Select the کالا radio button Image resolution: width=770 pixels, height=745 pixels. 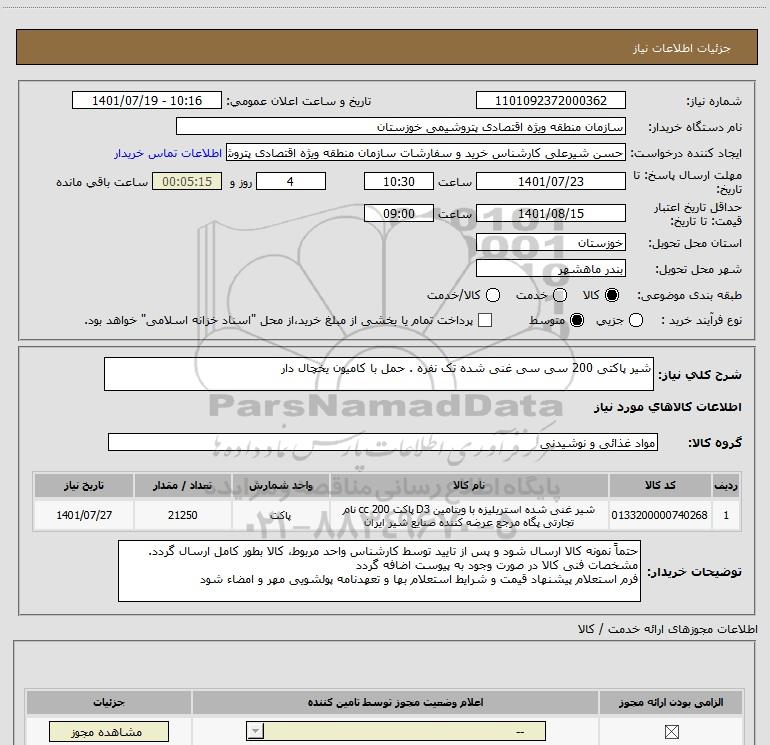click(612, 295)
